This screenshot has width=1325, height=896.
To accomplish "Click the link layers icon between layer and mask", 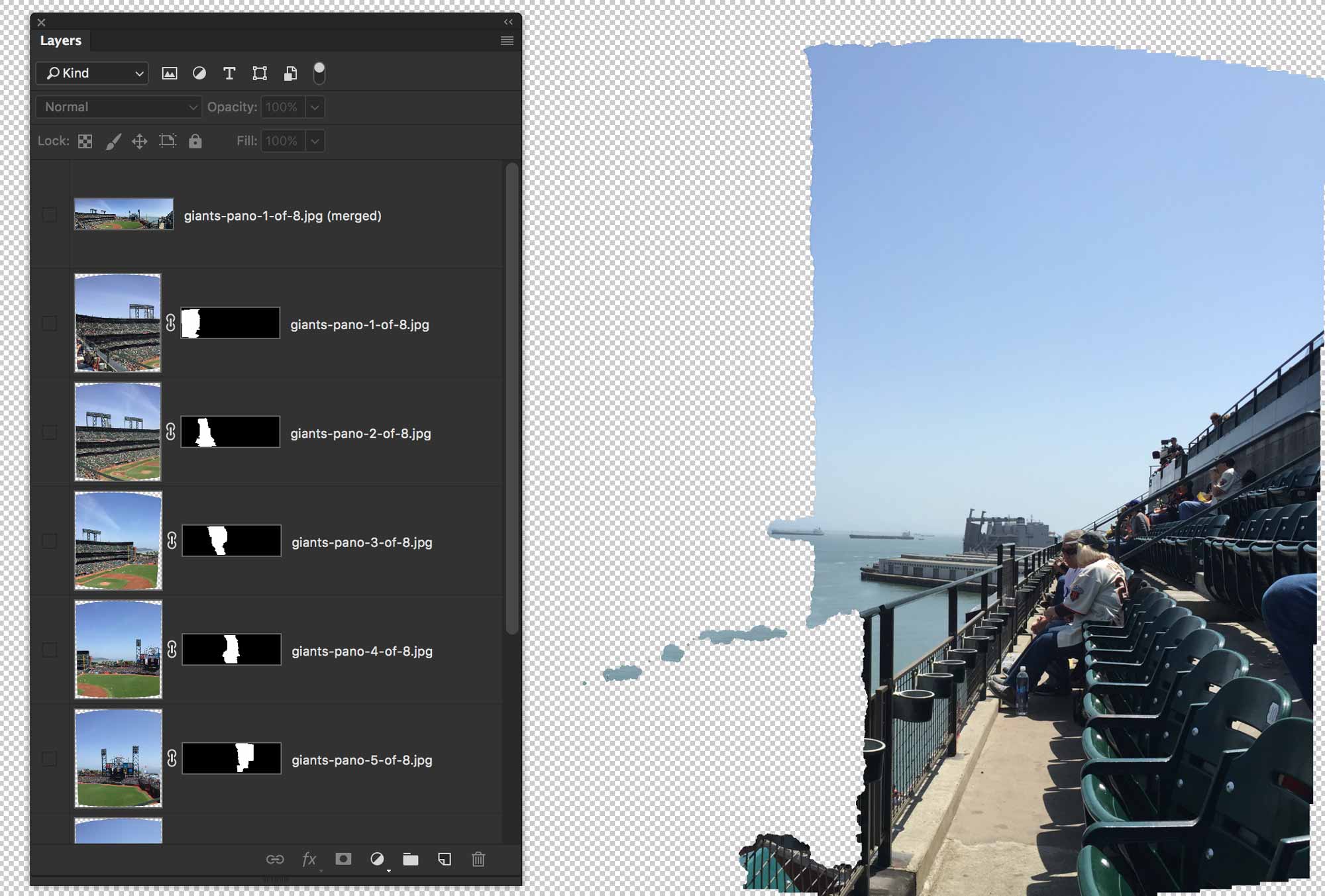I will click(170, 323).
